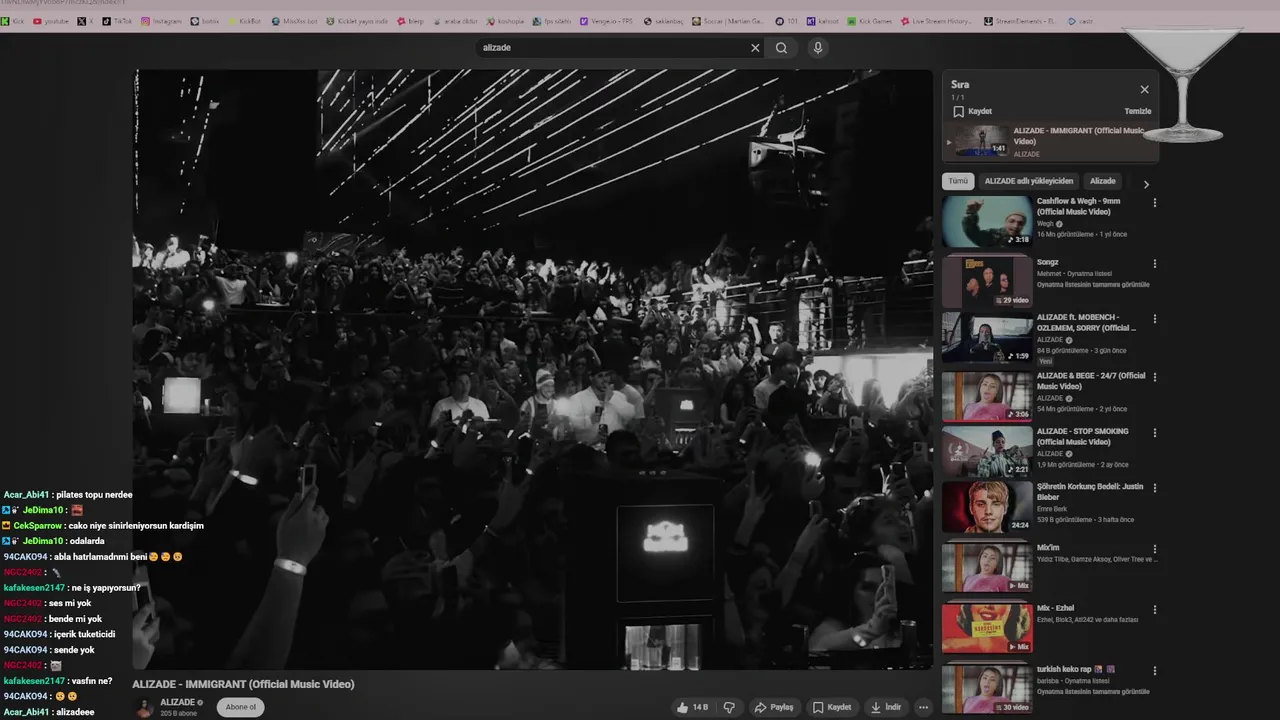Start voice search with microphone

818,48
